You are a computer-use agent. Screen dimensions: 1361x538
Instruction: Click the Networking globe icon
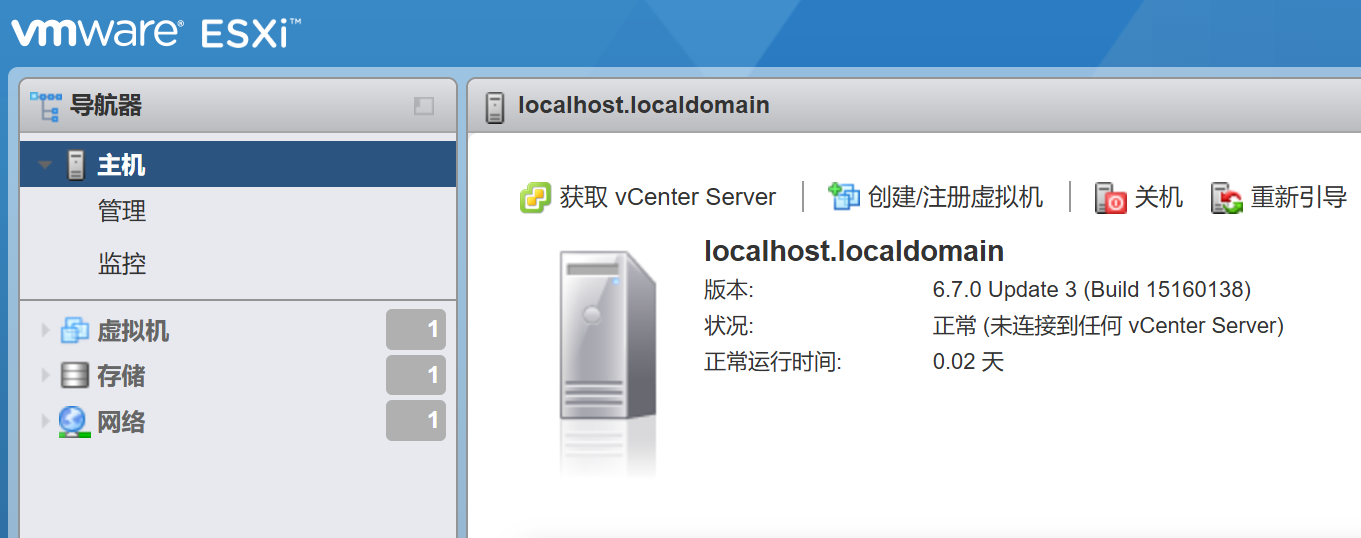74,422
